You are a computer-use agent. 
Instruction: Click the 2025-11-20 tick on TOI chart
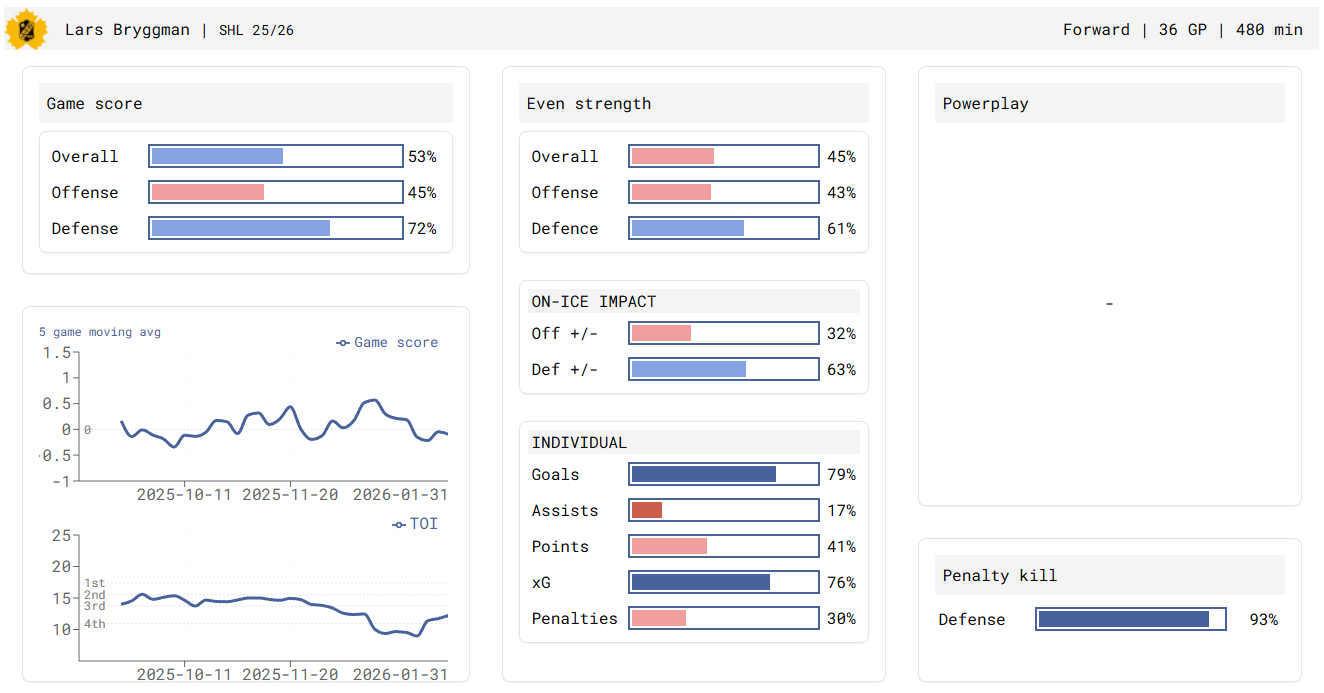coord(290,674)
